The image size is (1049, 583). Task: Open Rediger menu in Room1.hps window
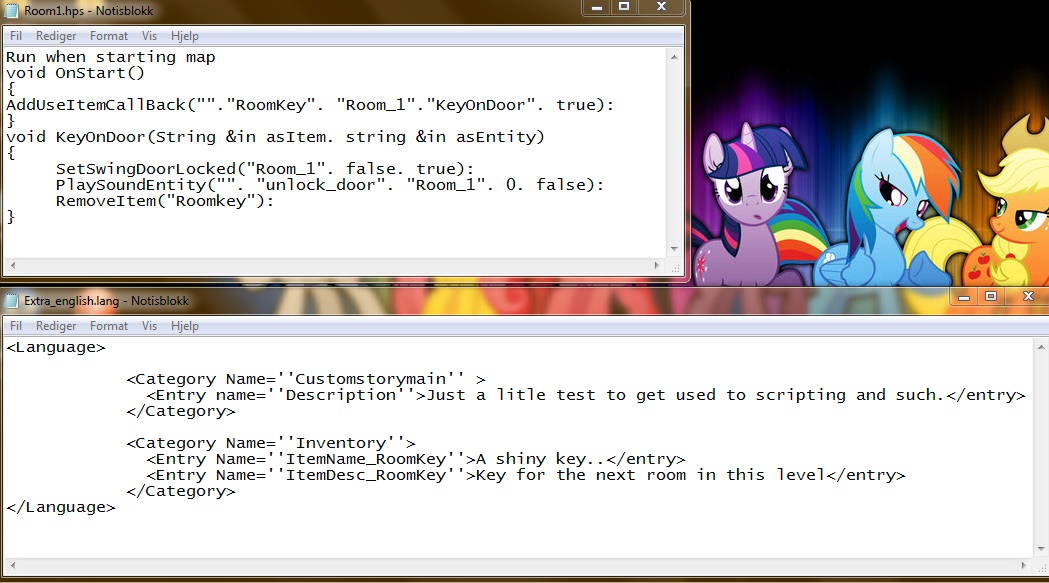pos(56,36)
